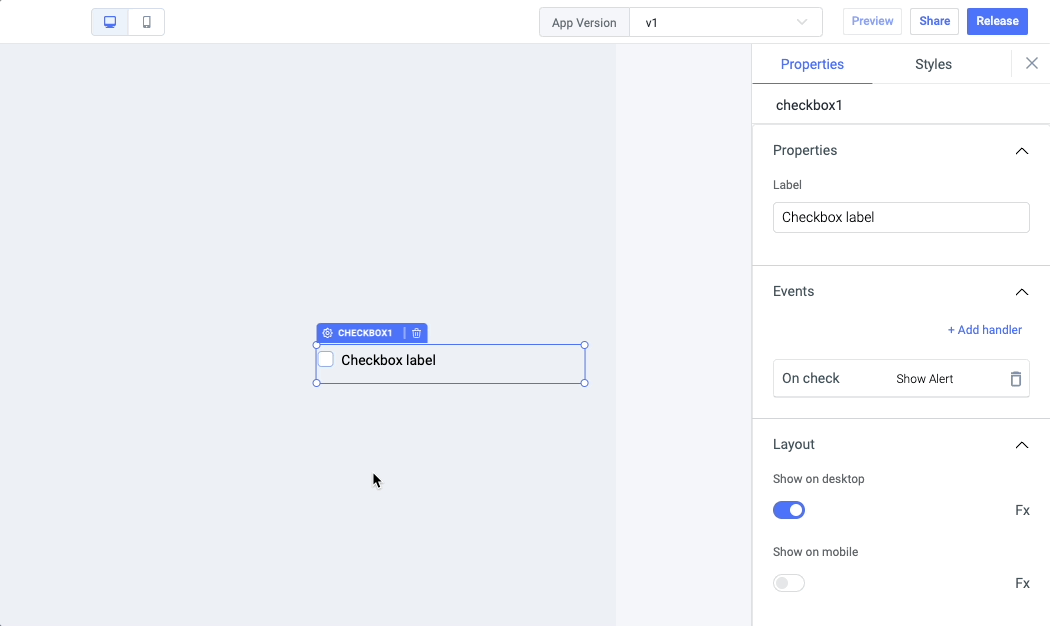The height and width of the screenshot is (626, 1050).
Task: Delete the On check event handler
Action: [x=1015, y=379]
